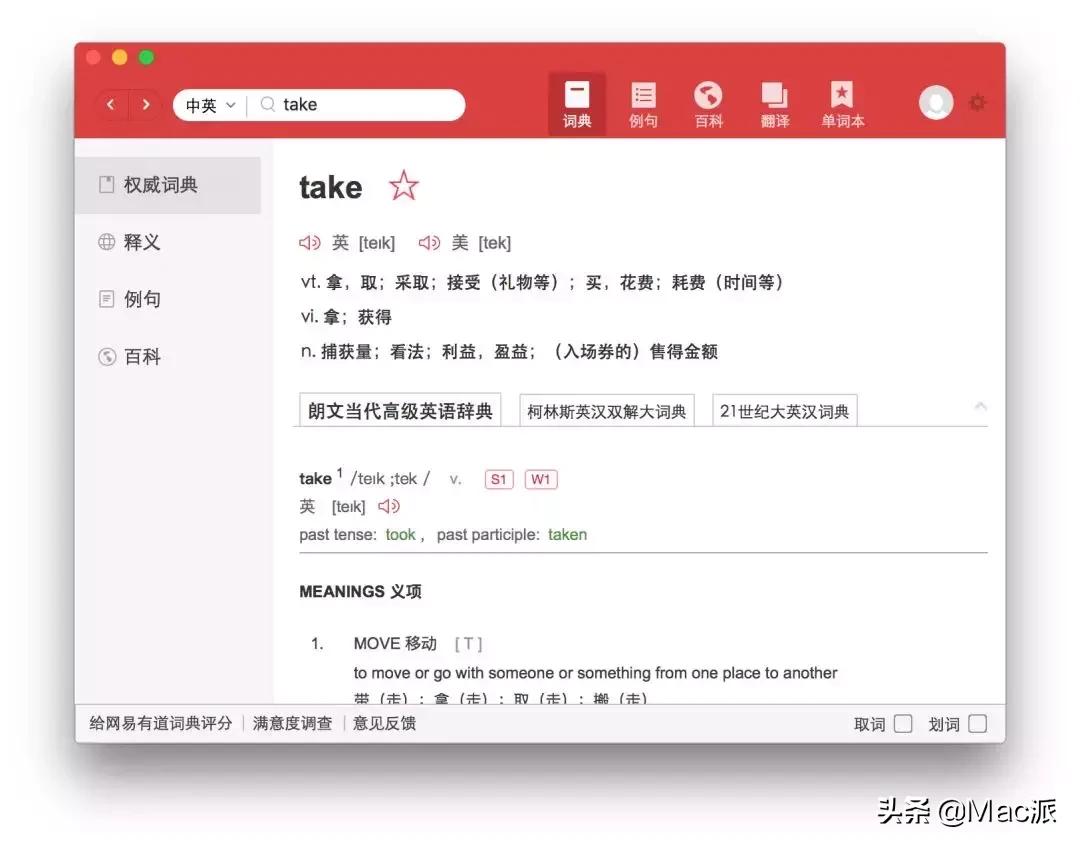Click the user avatar icon
Screen dimensions: 1080x850
(x=935, y=102)
